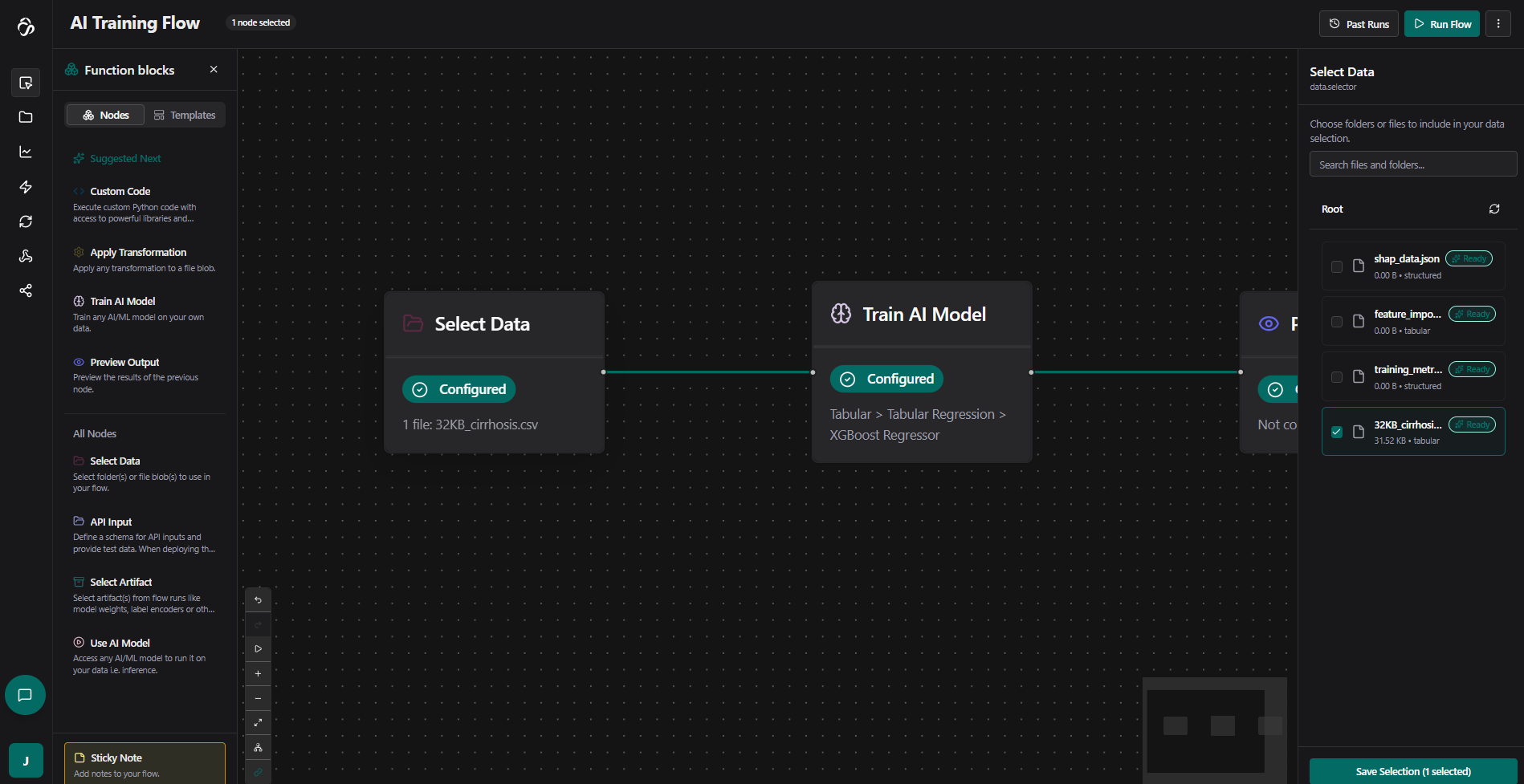1524x784 pixels.
Task: Select the Nodes tab
Action: click(x=105, y=115)
